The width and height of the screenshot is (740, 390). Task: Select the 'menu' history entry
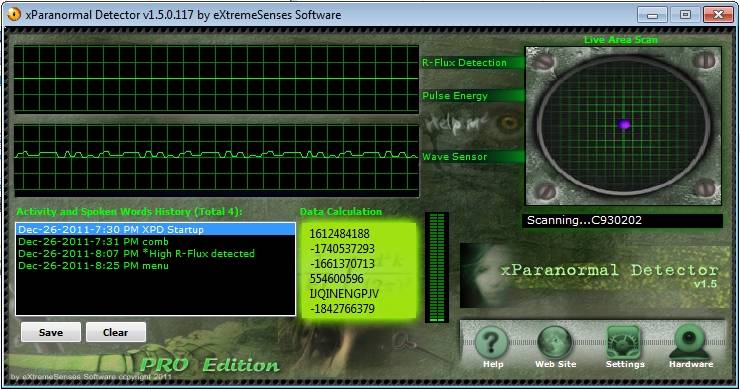click(x=156, y=265)
